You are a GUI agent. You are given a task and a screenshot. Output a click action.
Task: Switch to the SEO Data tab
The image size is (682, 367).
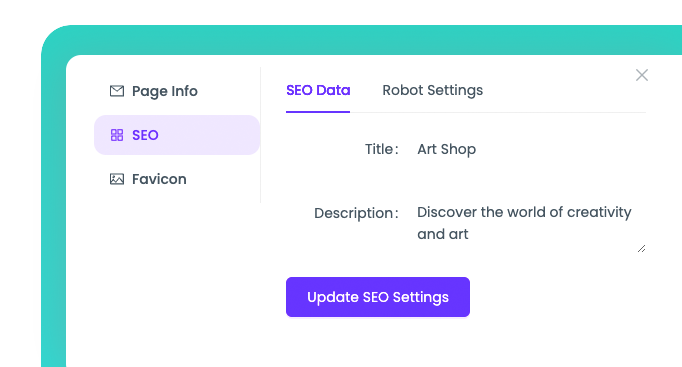tap(318, 90)
